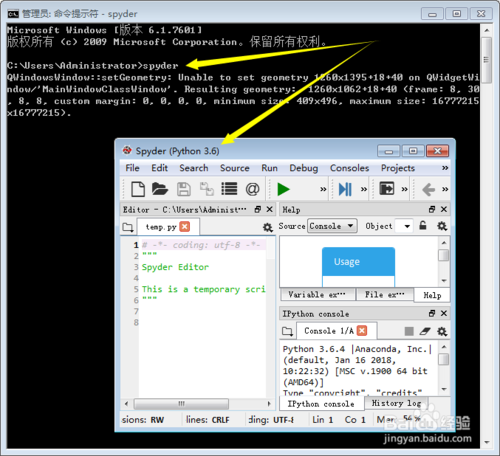500x456 pixels.
Task: Open the Search menu
Action: tap(194, 168)
